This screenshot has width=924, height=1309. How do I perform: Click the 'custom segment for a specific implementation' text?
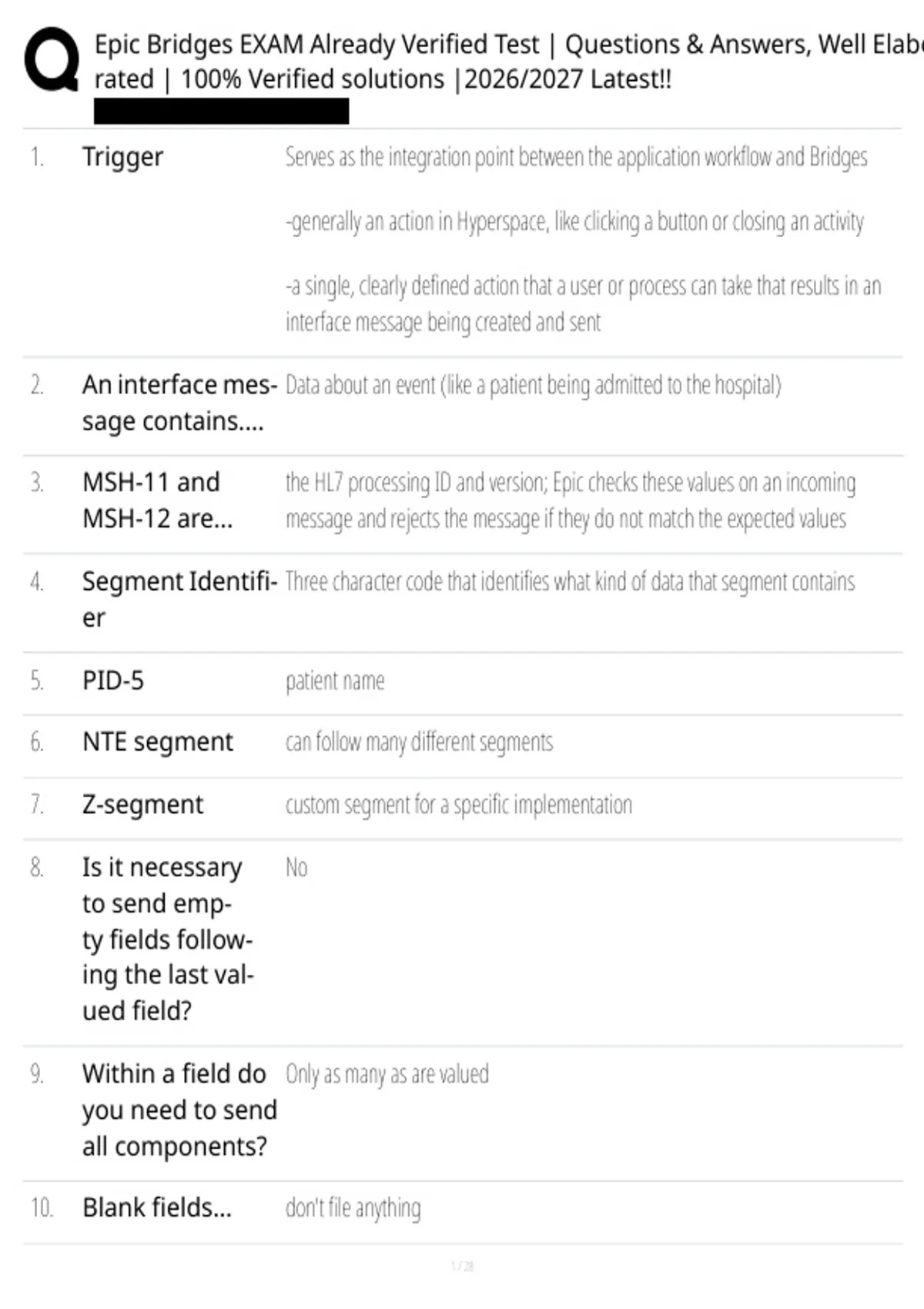(459, 805)
